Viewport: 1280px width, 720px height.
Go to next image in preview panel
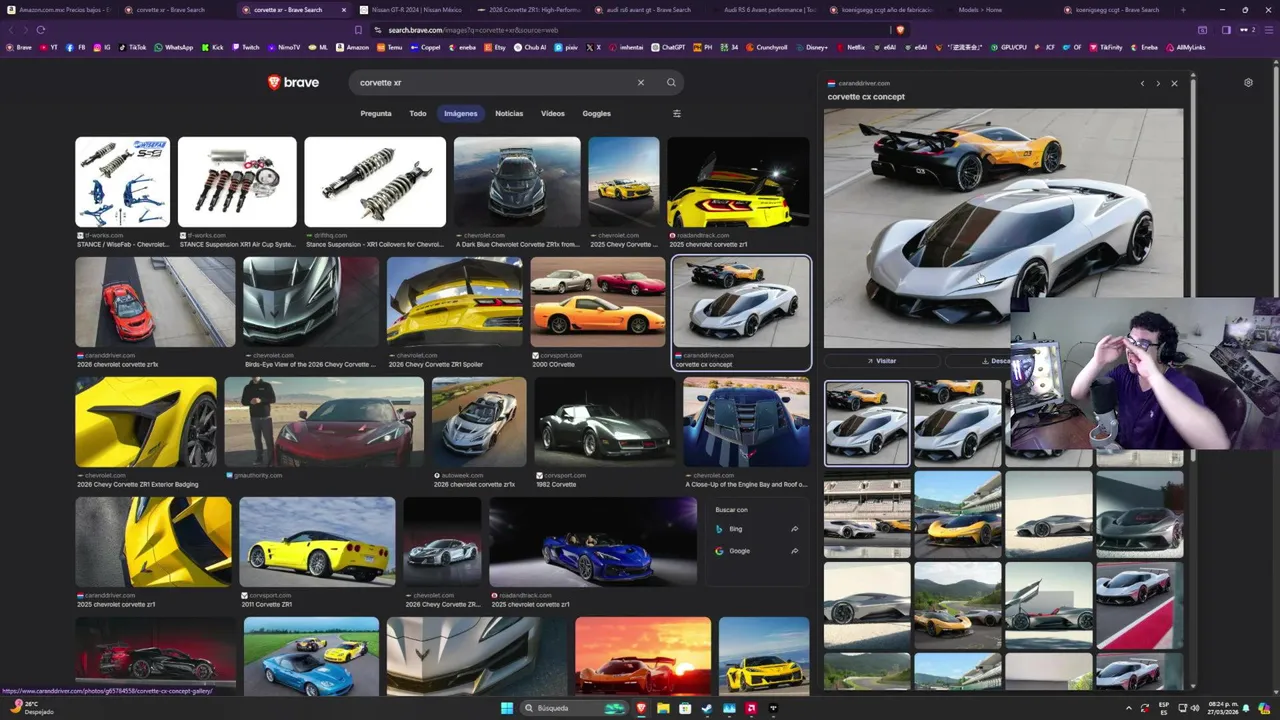tap(1158, 83)
